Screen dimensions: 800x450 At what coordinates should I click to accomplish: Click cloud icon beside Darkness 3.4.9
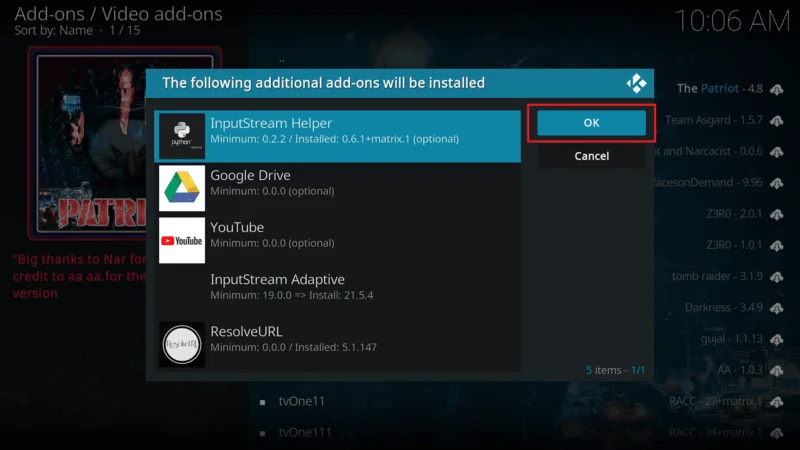777,308
